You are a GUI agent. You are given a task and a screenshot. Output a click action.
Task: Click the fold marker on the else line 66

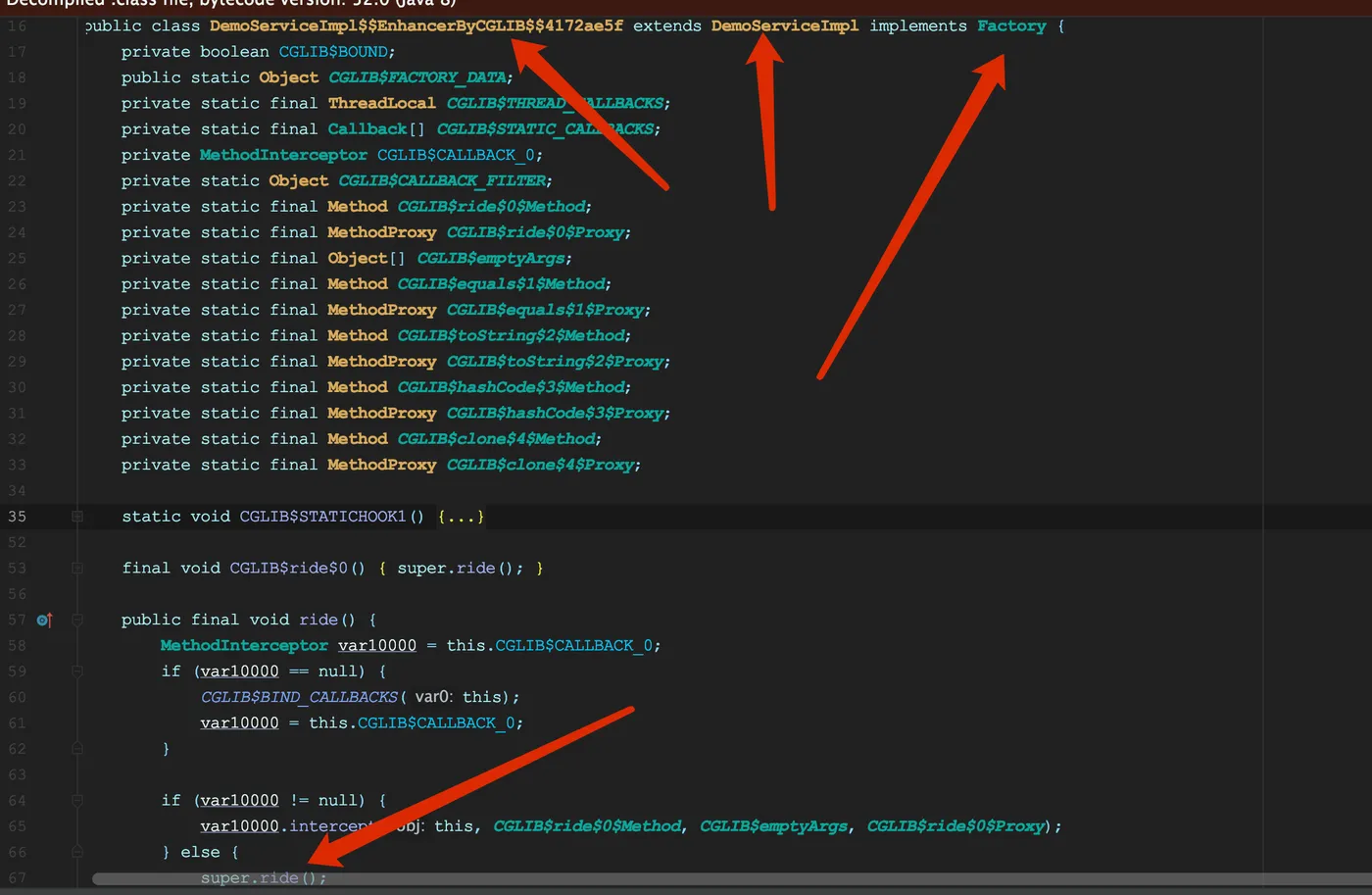click(x=77, y=852)
